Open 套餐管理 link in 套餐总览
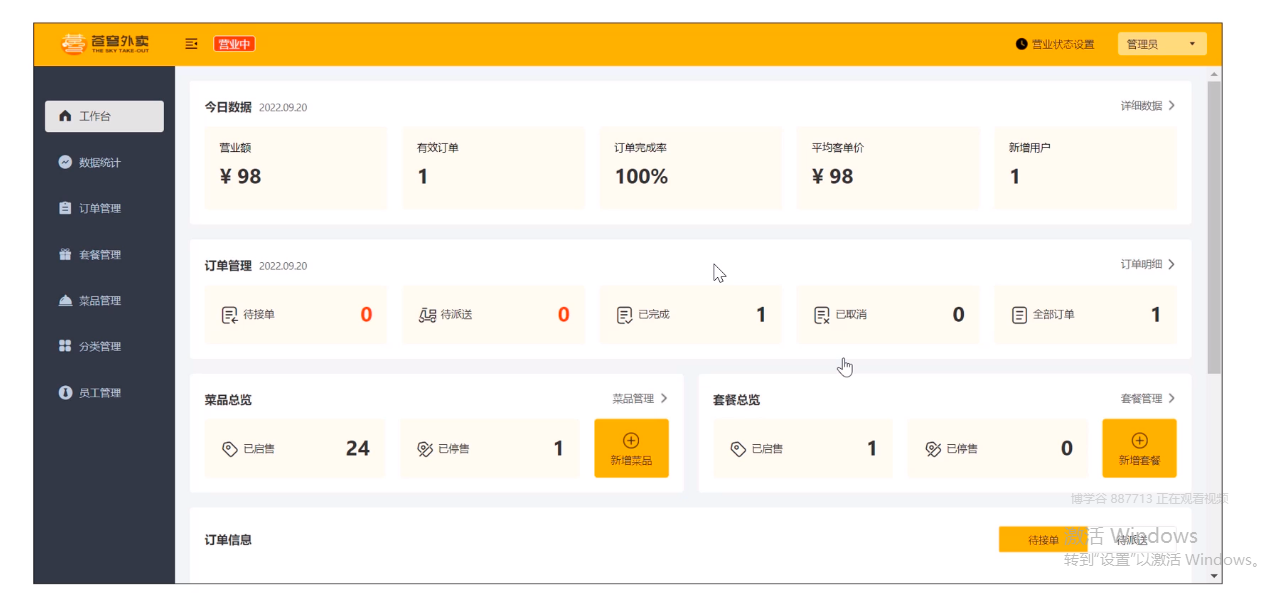This screenshot has height=594, width=1267. (1147, 398)
